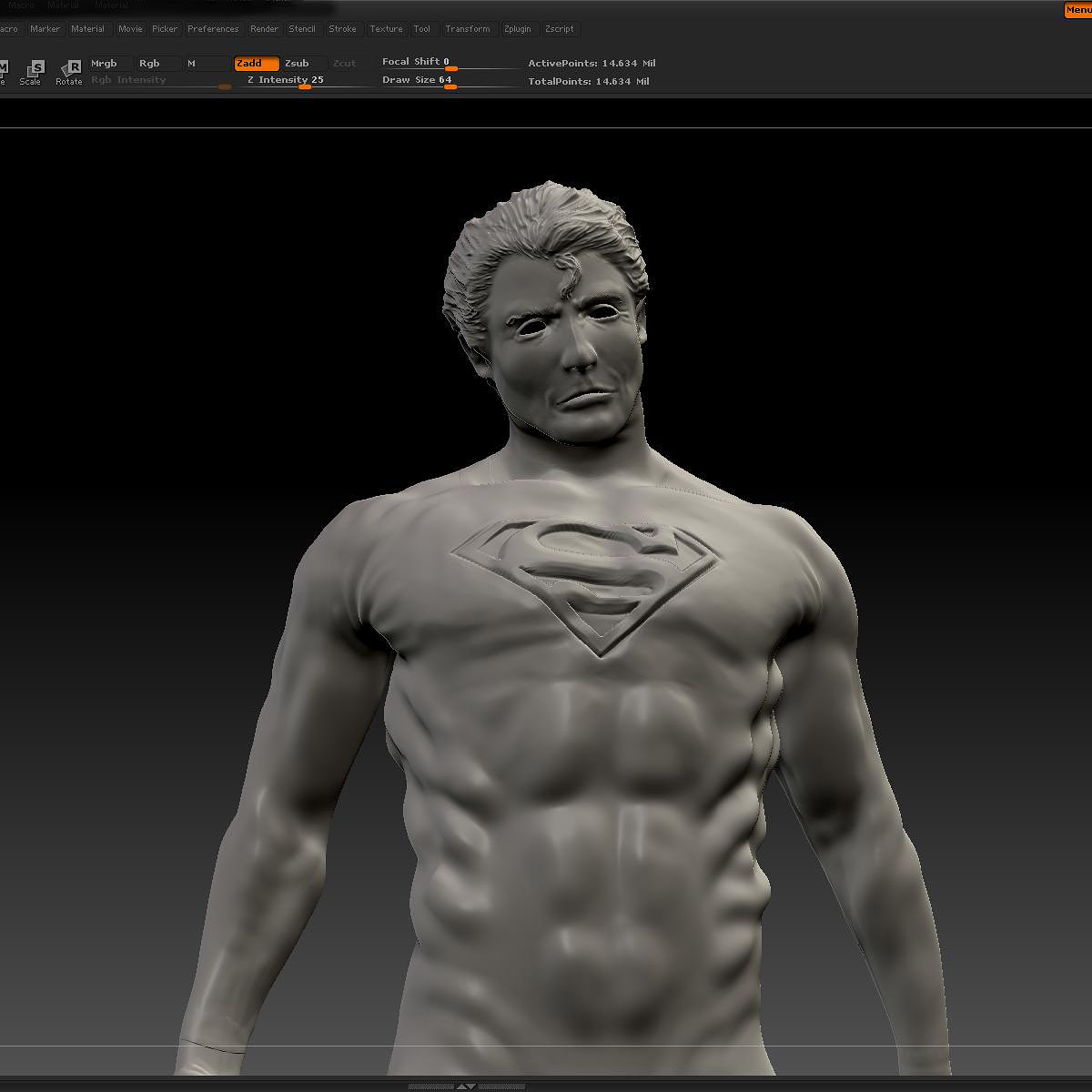Activate the Scale transform icon

click(31, 73)
